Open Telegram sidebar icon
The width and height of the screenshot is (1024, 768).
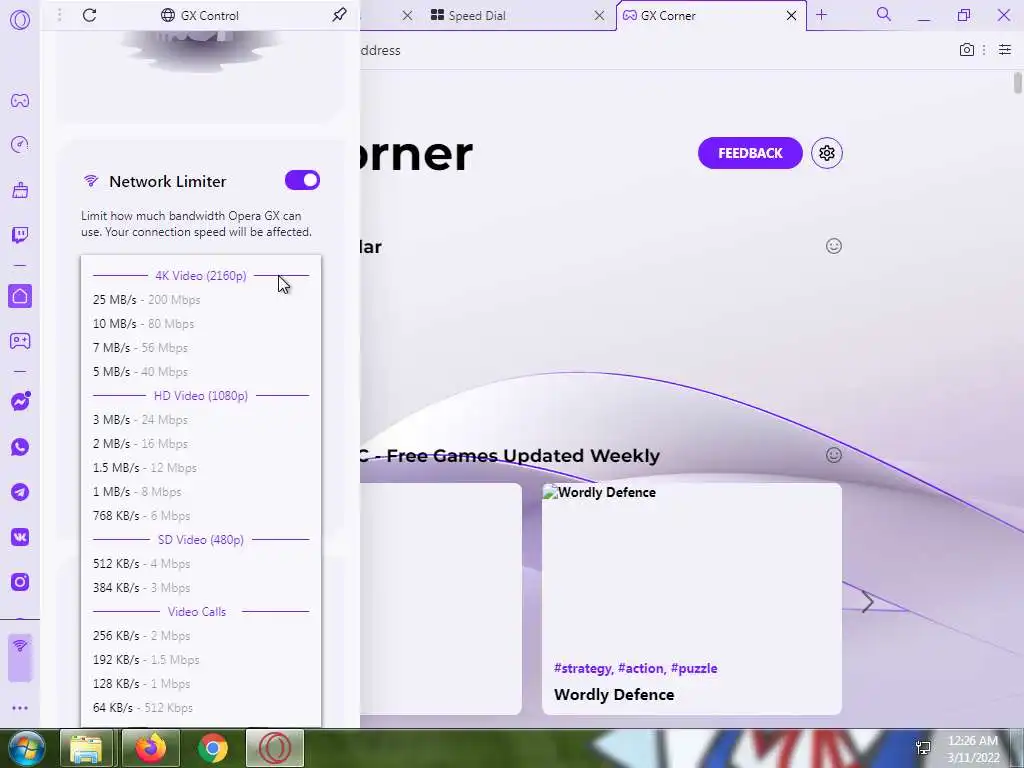tap(20, 492)
